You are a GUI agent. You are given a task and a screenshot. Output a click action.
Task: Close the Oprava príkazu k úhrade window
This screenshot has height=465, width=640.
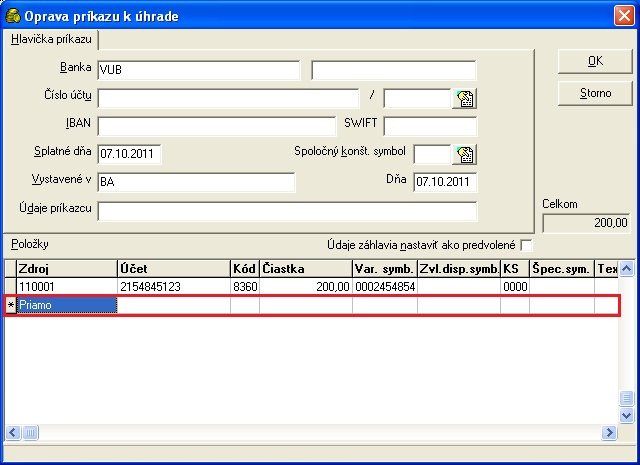point(624,13)
